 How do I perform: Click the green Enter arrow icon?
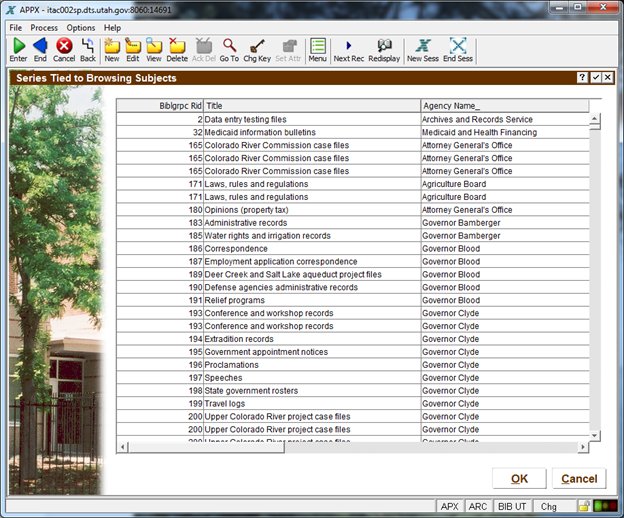(18, 46)
